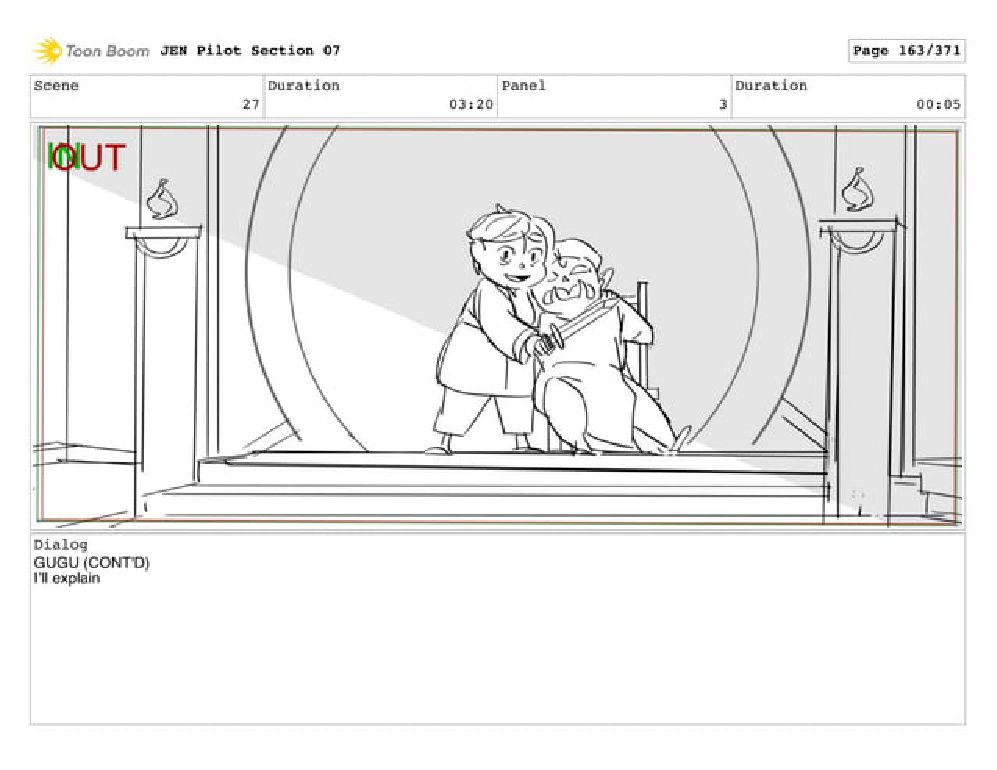Image resolution: width=997 pixels, height=770 pixels.
Task: Click the panel duration value '00:05'
Action: point(938,104)
